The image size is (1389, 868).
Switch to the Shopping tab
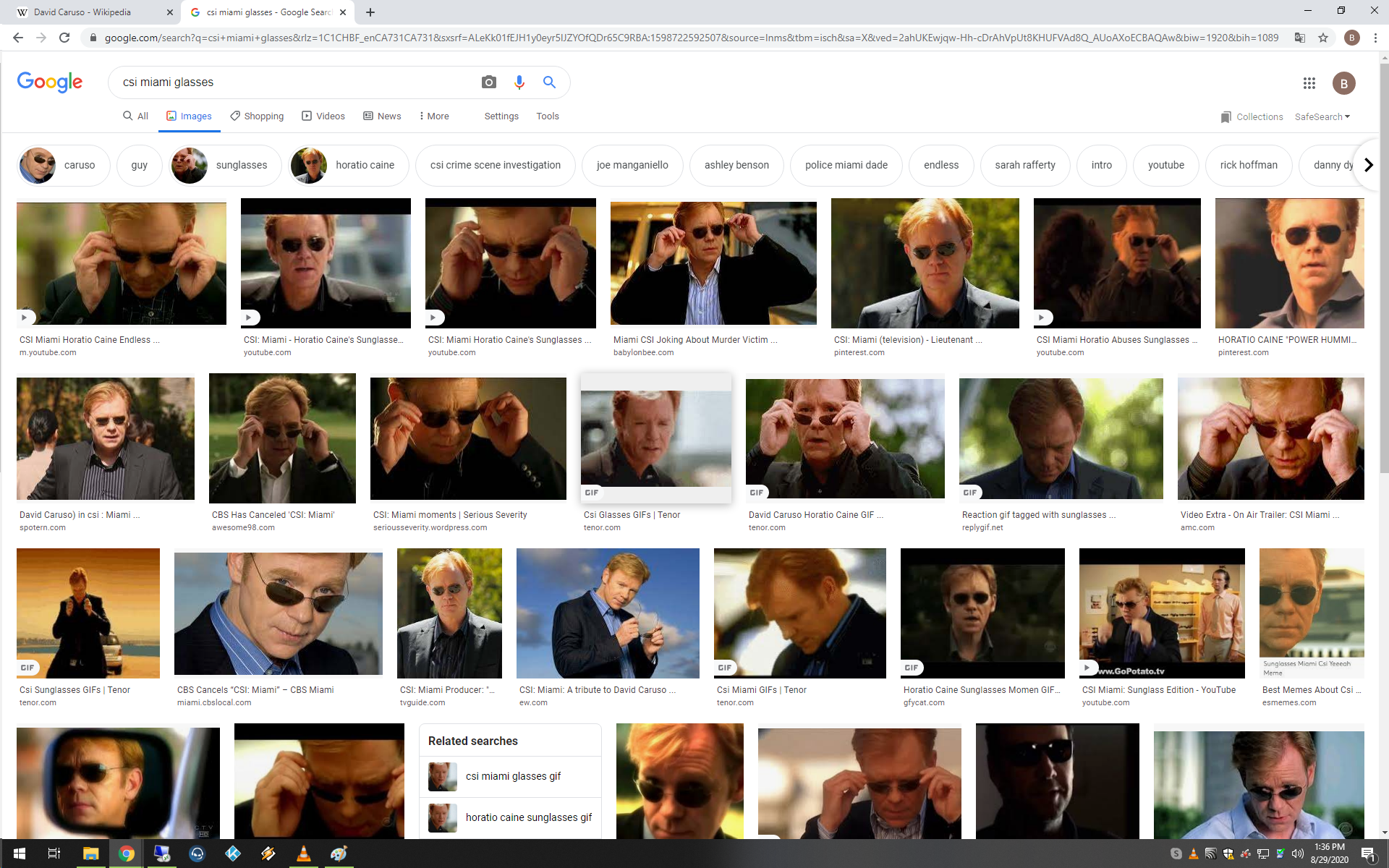257,116
